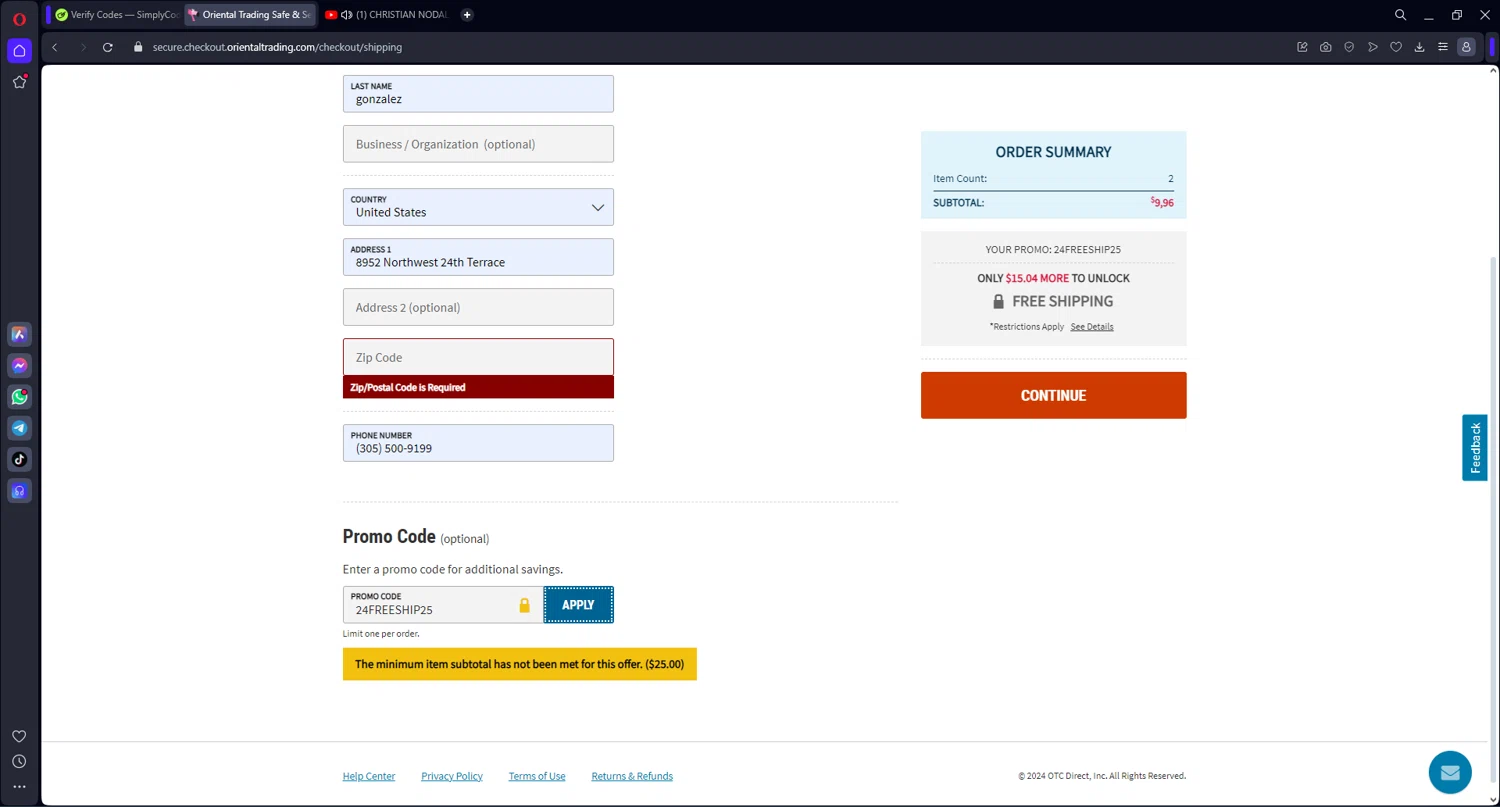This screenshot has width=1500, height=807.
Task: Open the start page home icon in sidebar
Action: 19,50
